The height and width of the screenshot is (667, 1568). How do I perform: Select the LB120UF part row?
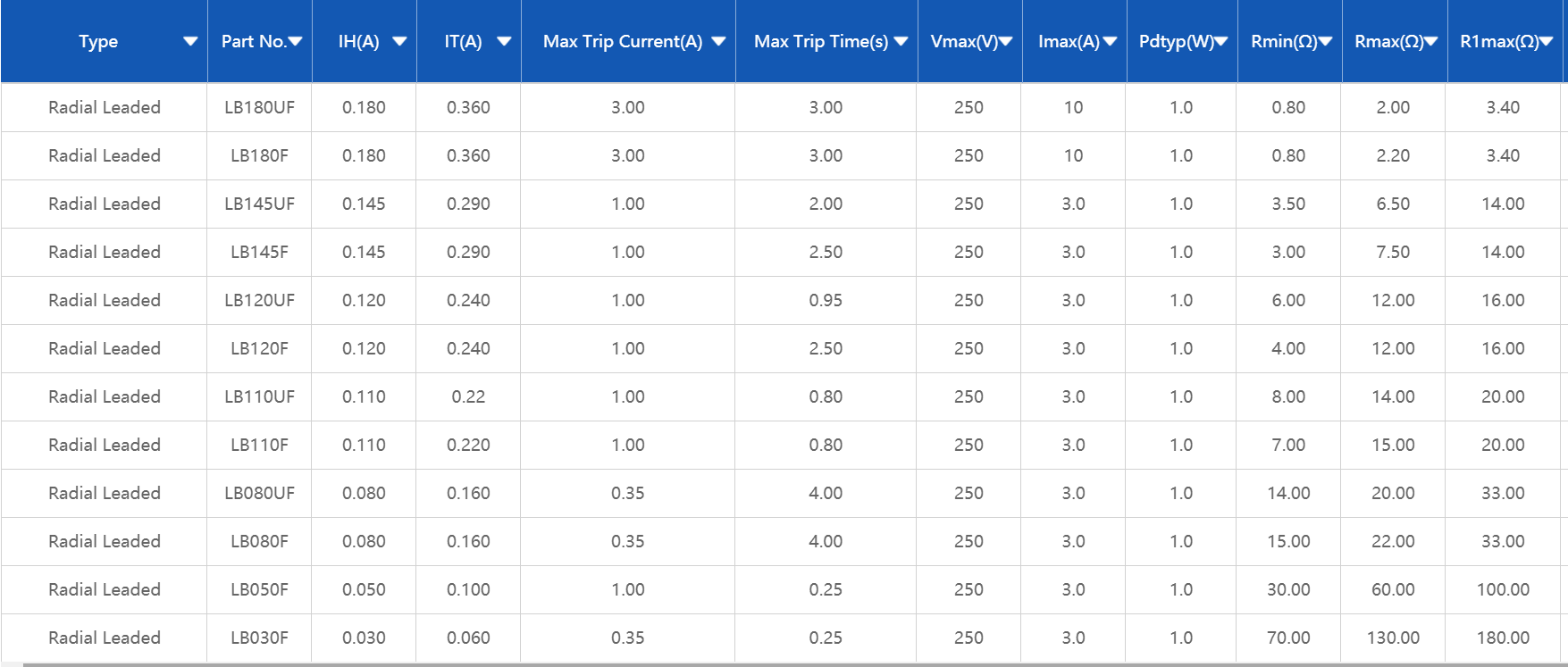point(259,301)
